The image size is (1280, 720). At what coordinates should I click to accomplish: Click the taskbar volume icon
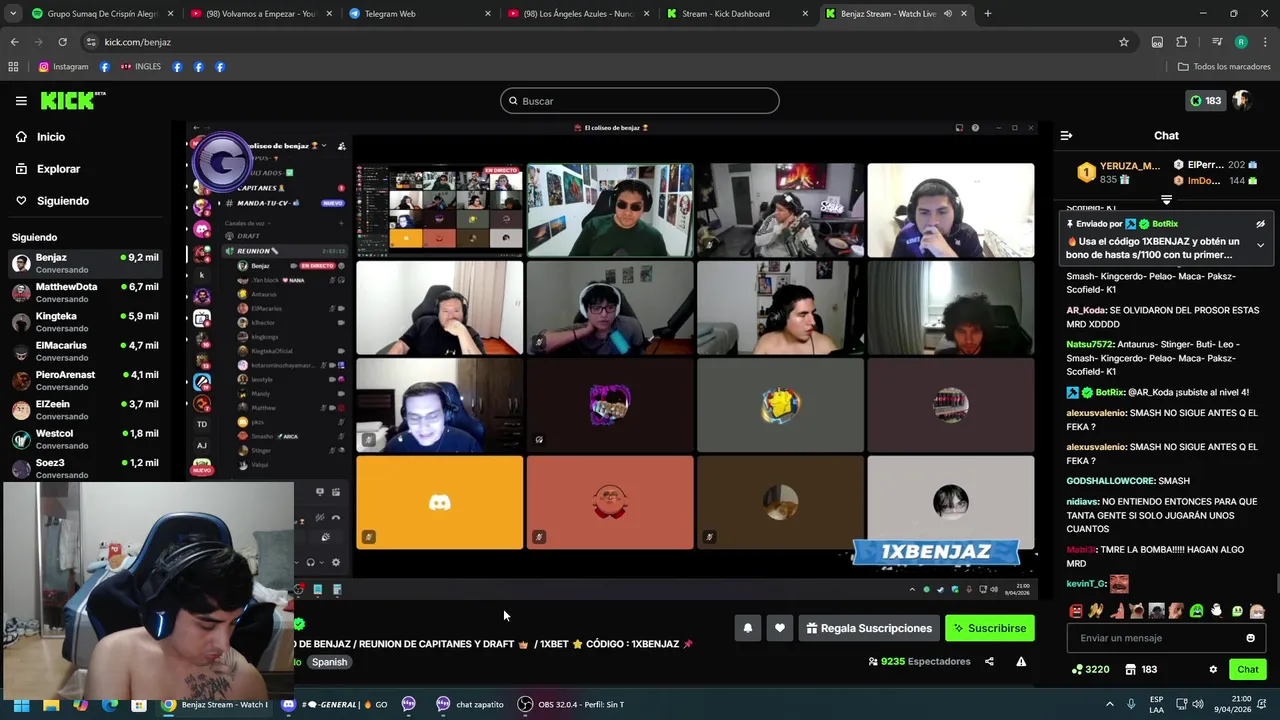tap(1199, 704)
